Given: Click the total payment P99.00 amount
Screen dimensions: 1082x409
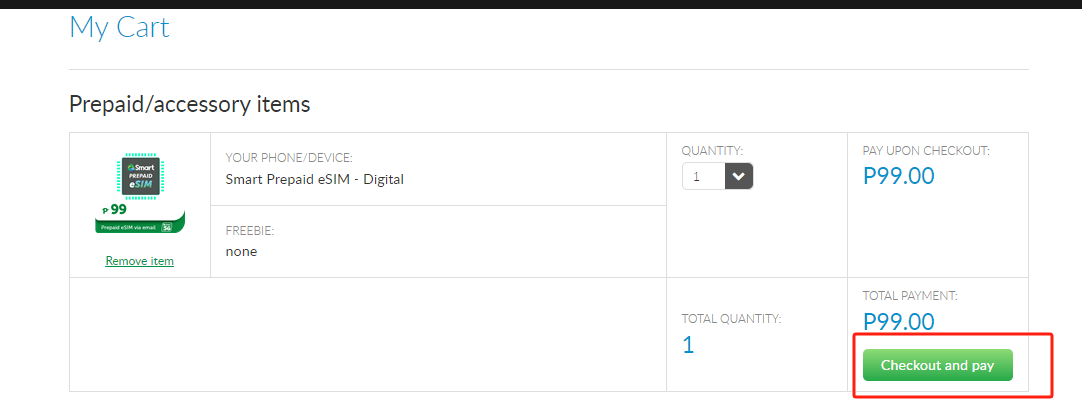Looking at the screenshot, I should (898, 322).
